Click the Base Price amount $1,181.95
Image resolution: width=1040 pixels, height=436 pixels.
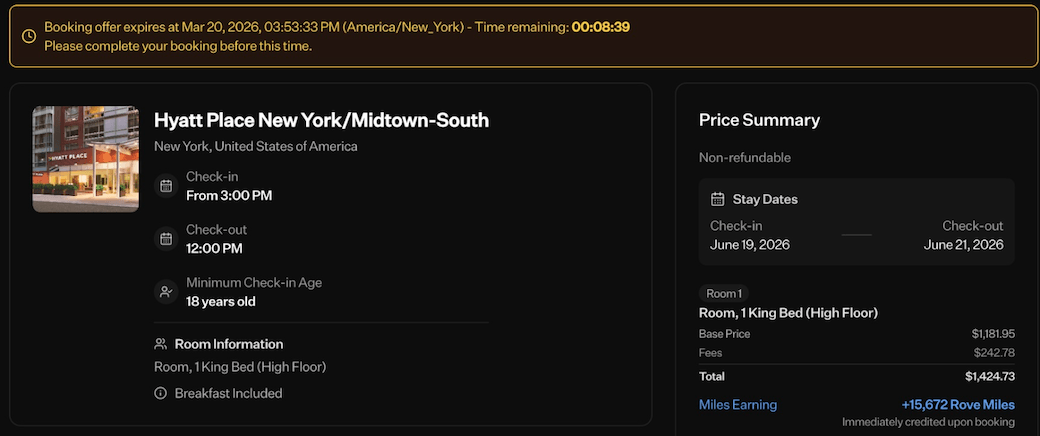pos(993,334)
